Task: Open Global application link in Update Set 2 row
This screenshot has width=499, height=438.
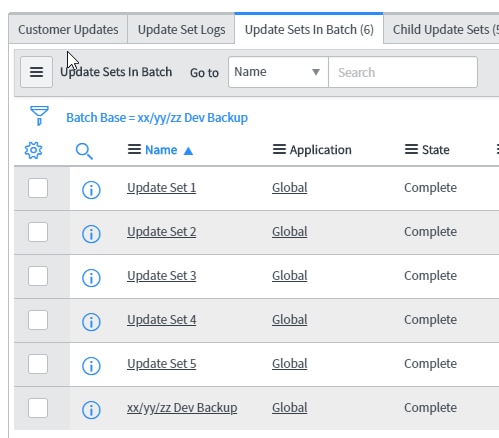Action: coord(290,232)
